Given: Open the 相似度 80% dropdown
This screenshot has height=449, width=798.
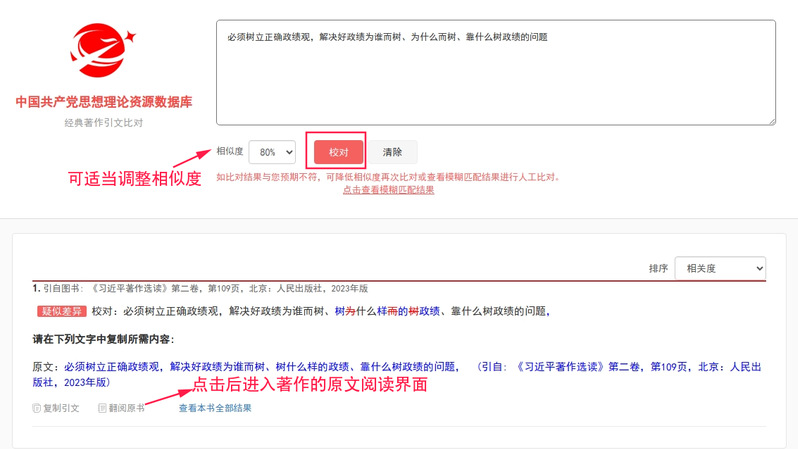Looking at the screenshot, I should (x=272, y=152).
